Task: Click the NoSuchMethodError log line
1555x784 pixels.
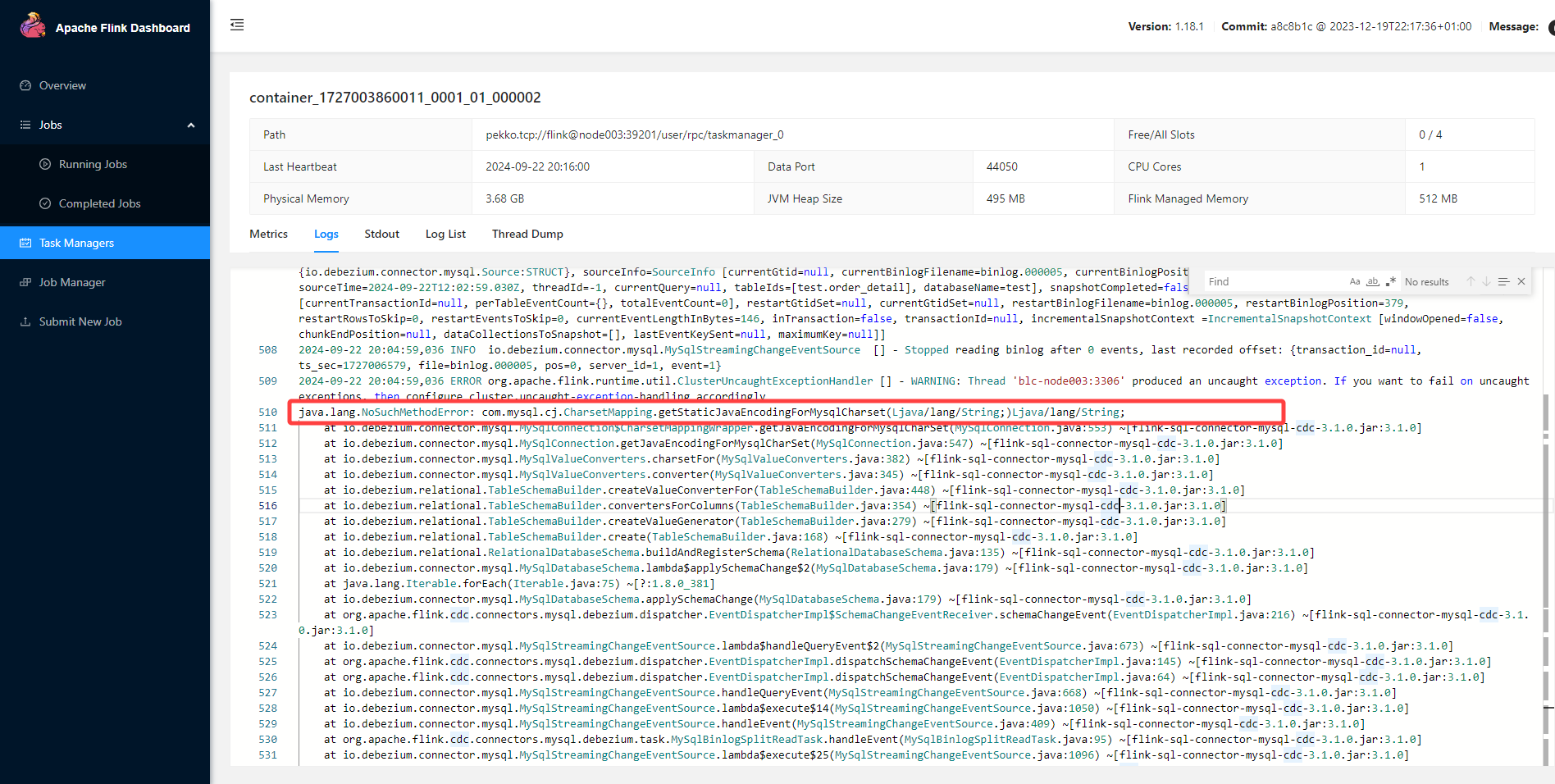Action: coord(711,413)
